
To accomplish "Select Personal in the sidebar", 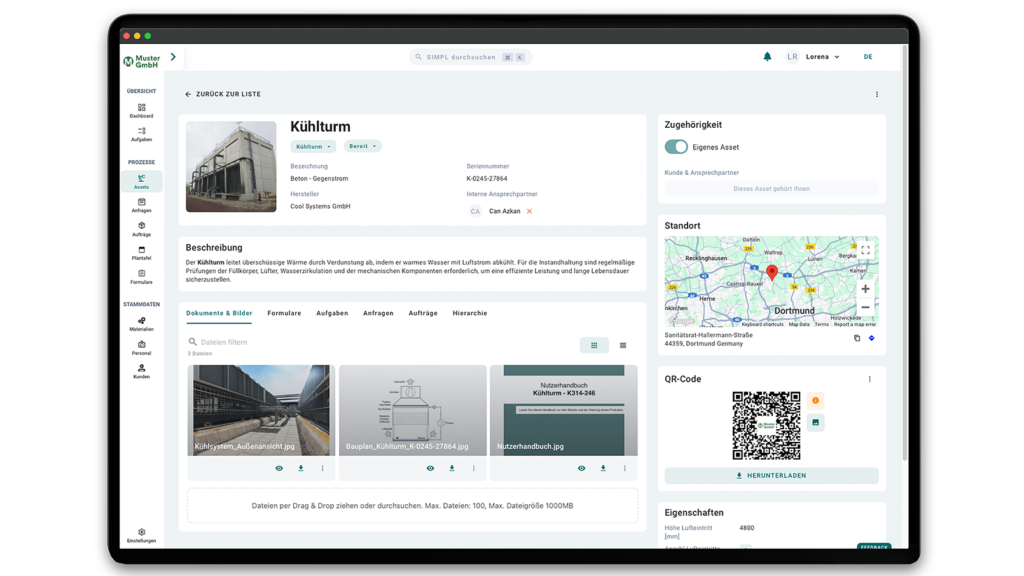I will tap(140, 348).
